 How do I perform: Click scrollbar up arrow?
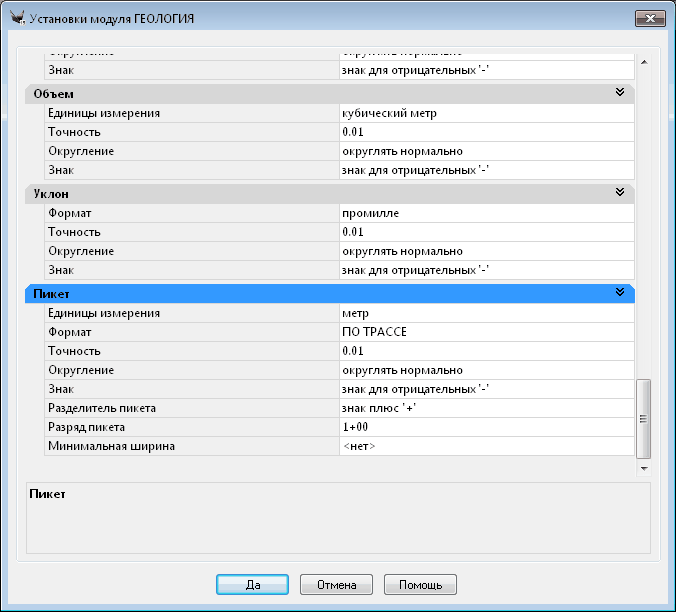[643, 62]
